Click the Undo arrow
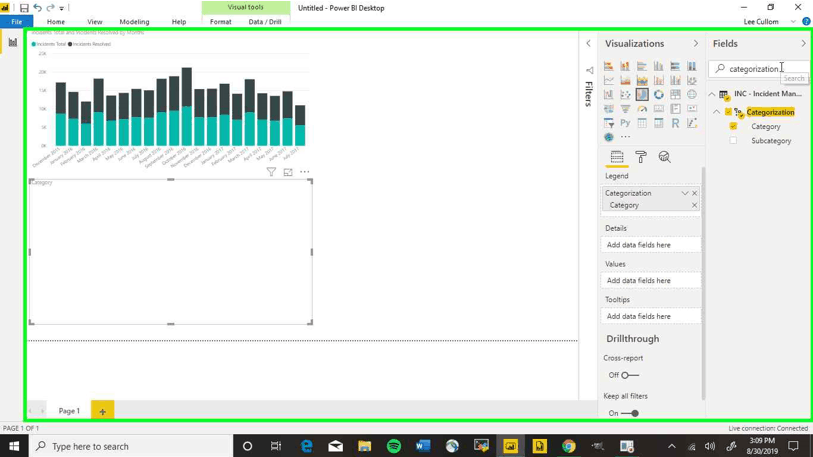 (37, 8)
